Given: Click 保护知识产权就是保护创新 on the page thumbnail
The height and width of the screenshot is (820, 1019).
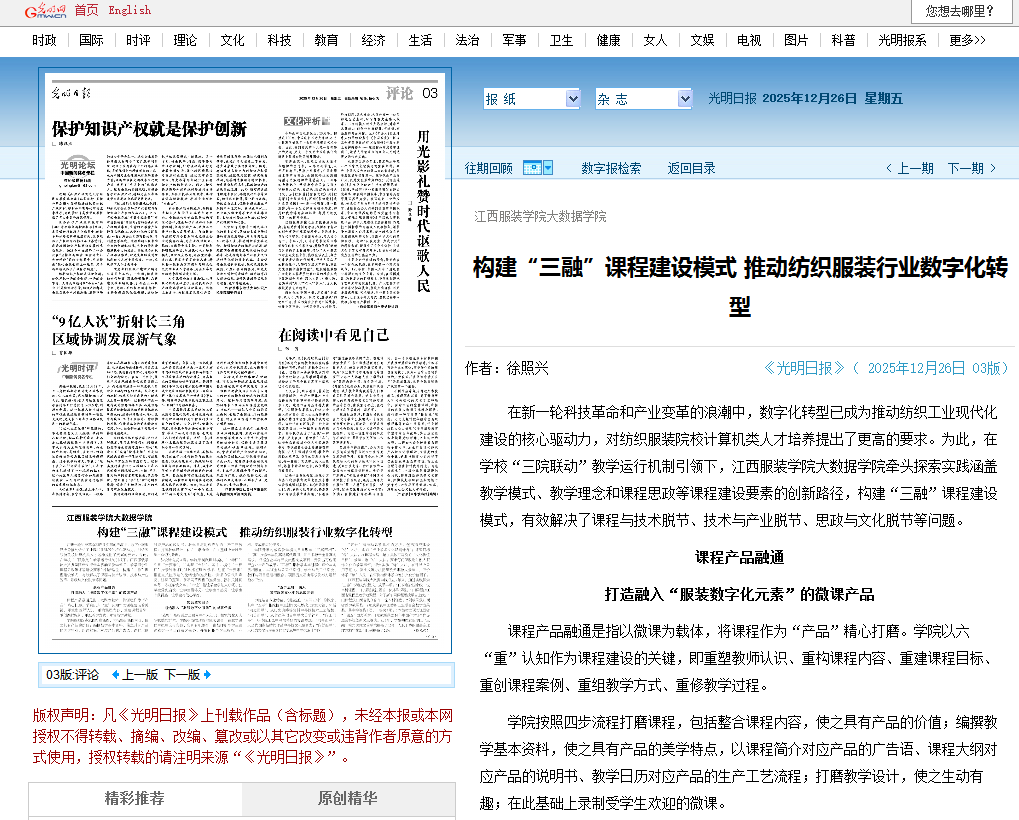Looking at the screenshot, I should pyautogui.click(x=149, y=128).
